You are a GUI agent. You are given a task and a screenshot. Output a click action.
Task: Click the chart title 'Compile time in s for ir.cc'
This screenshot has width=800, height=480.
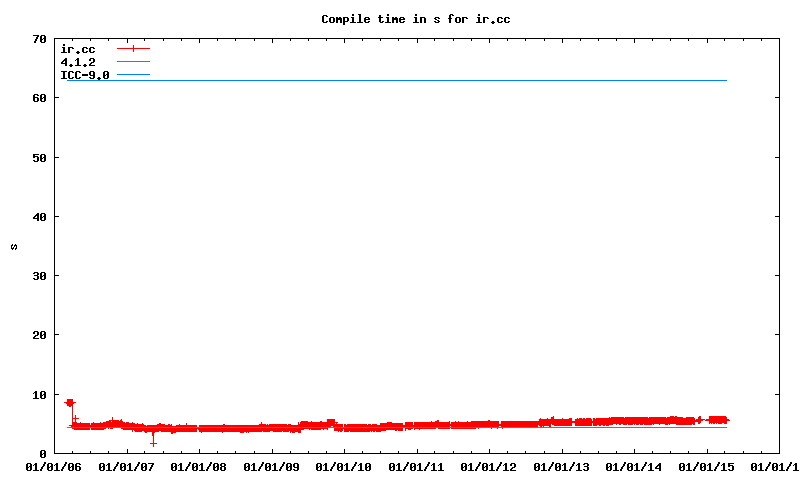pyautogui.click(x=399, y=19)
